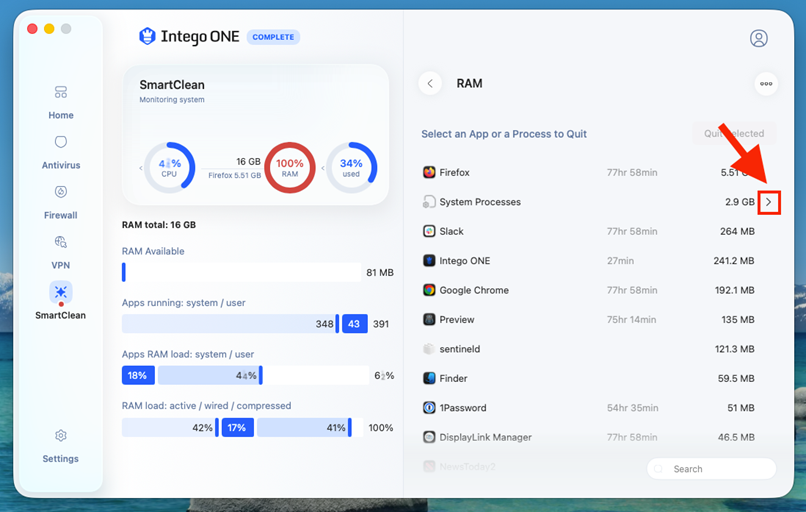Screen dimensions: 806x512
Task: Open the Home section in sidebar
Action: point(61,102)
